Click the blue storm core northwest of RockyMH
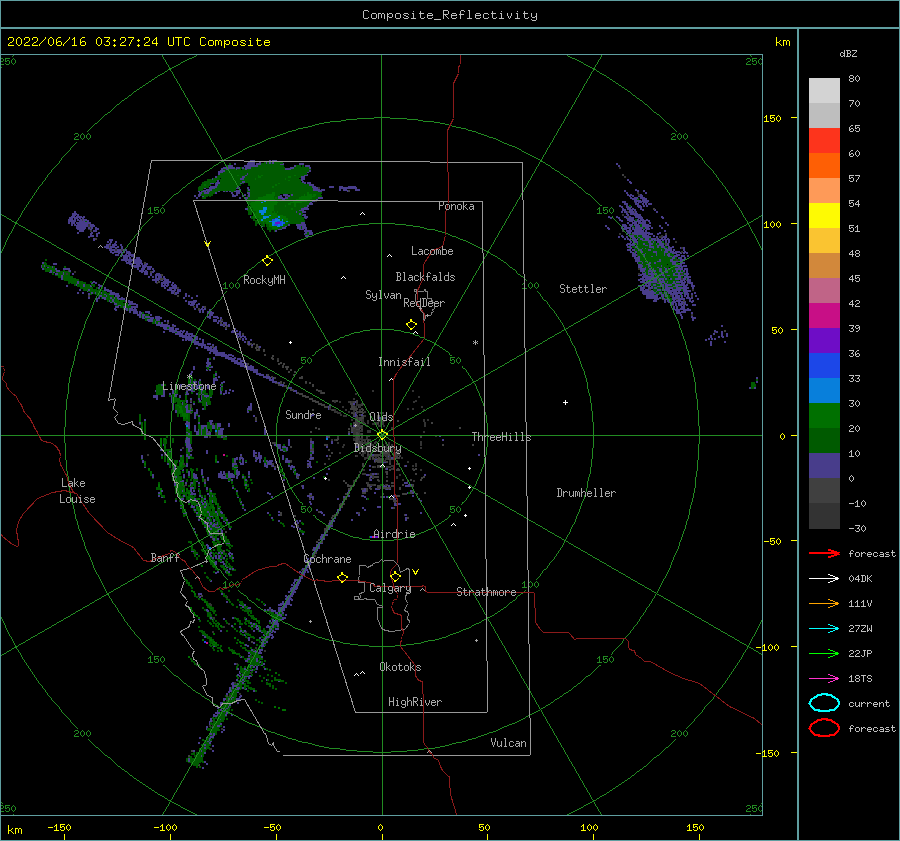This screenshot has height=841, width=900. point(277,222)
